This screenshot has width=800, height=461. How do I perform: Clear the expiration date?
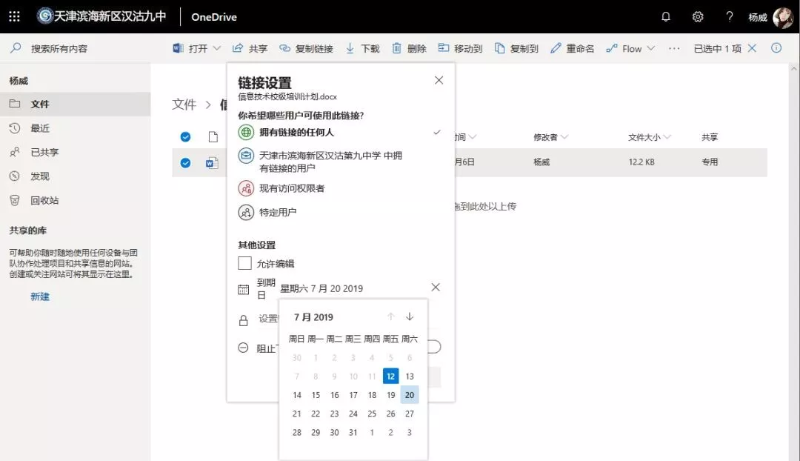pos(435,288)
